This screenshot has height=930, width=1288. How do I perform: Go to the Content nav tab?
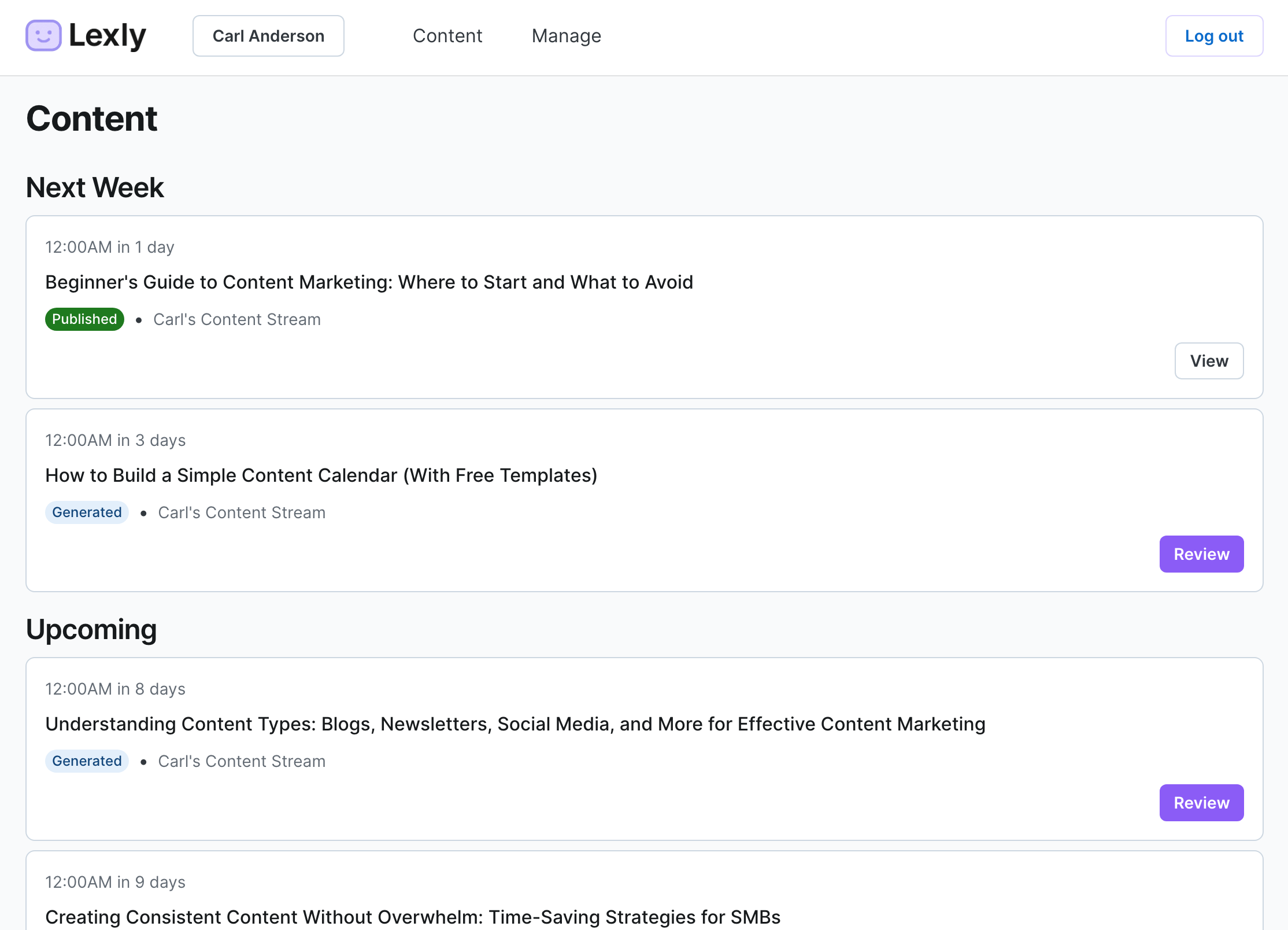tap(447, 36)
